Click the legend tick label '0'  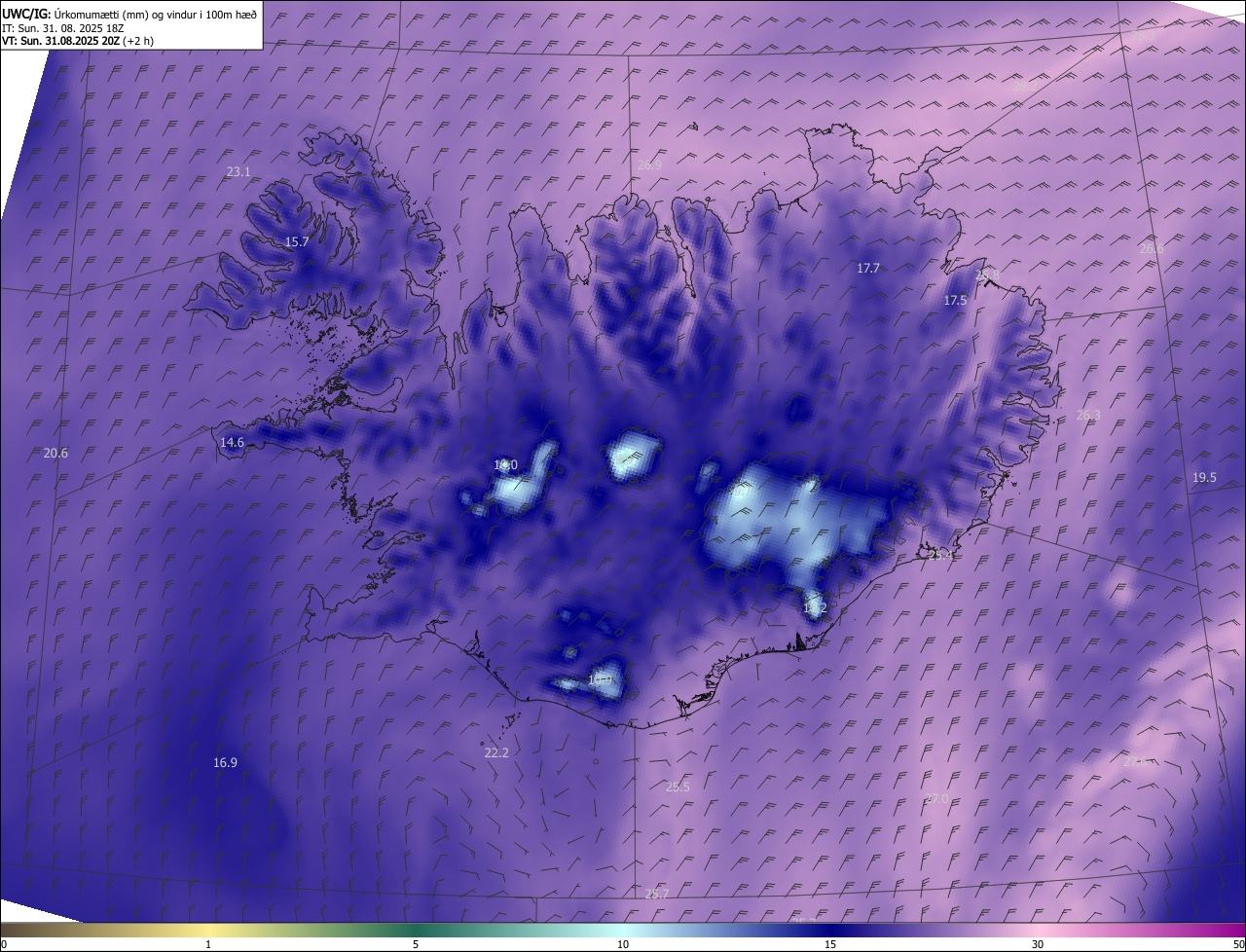(4, 944)
